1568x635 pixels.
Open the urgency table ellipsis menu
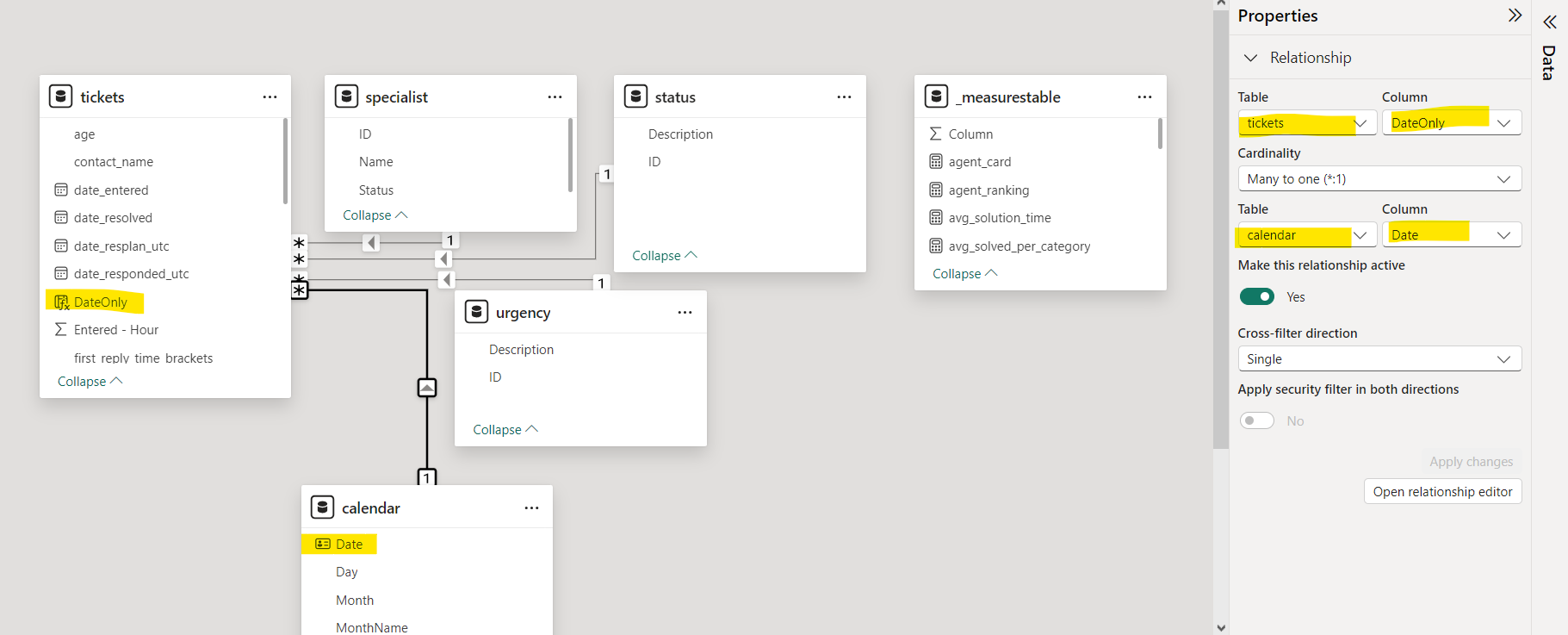tap(685, 313)
